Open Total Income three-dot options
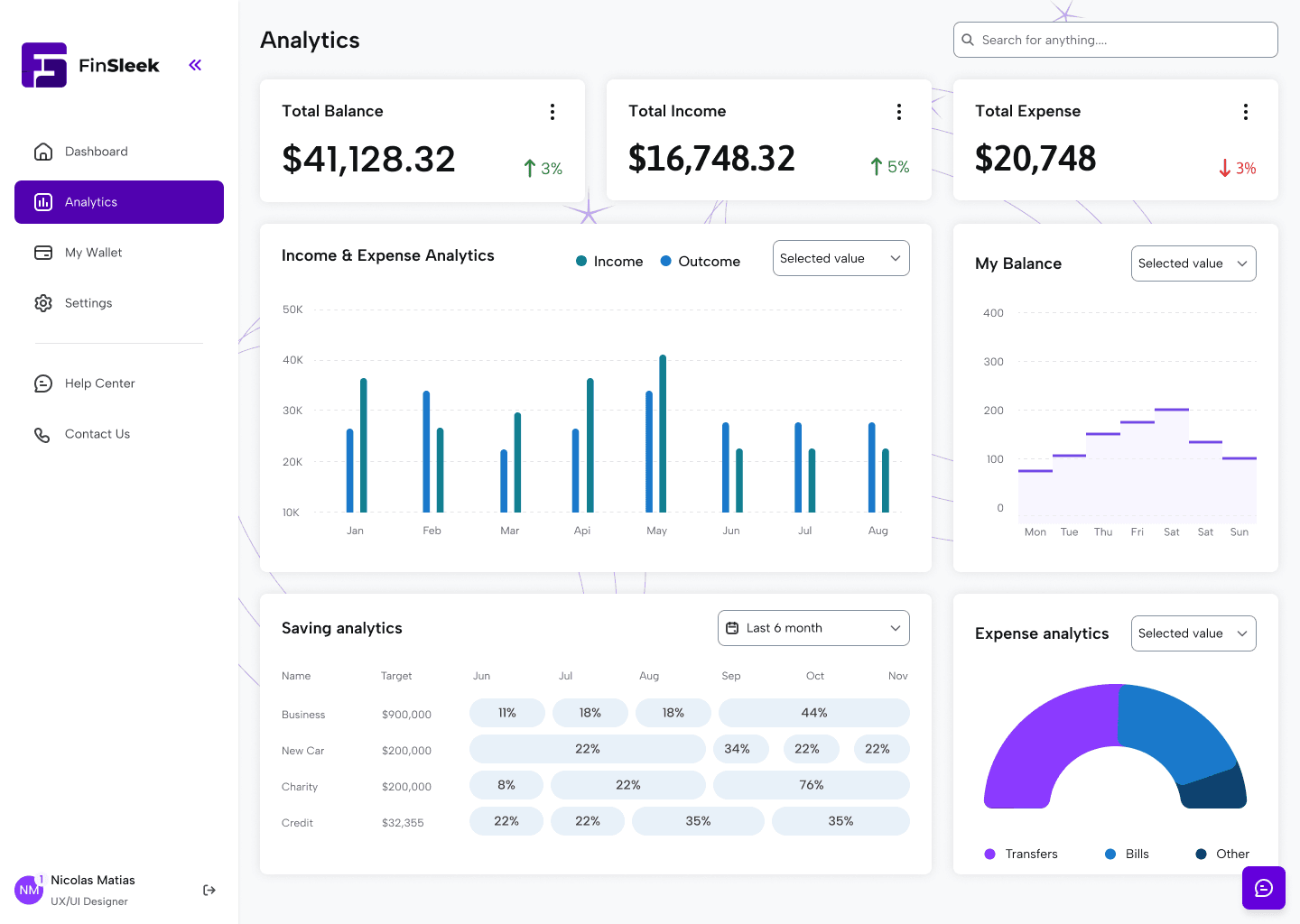The height and width of the screenshot is (924, 1300). pos(898,112)
